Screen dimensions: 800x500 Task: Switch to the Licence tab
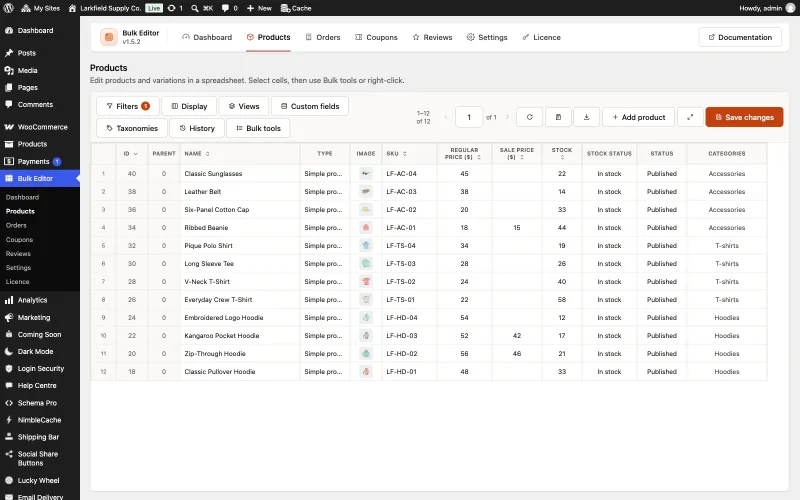[x=541, y=37]
